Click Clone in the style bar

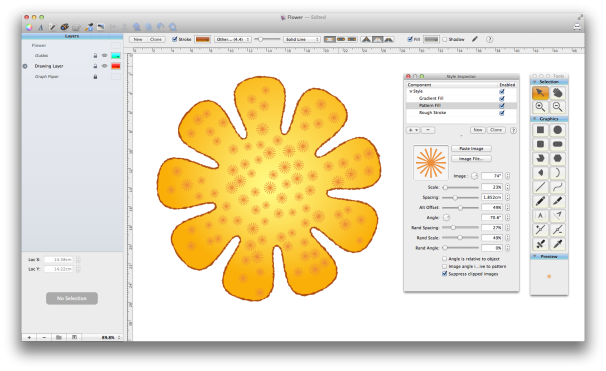click(156, 39)
